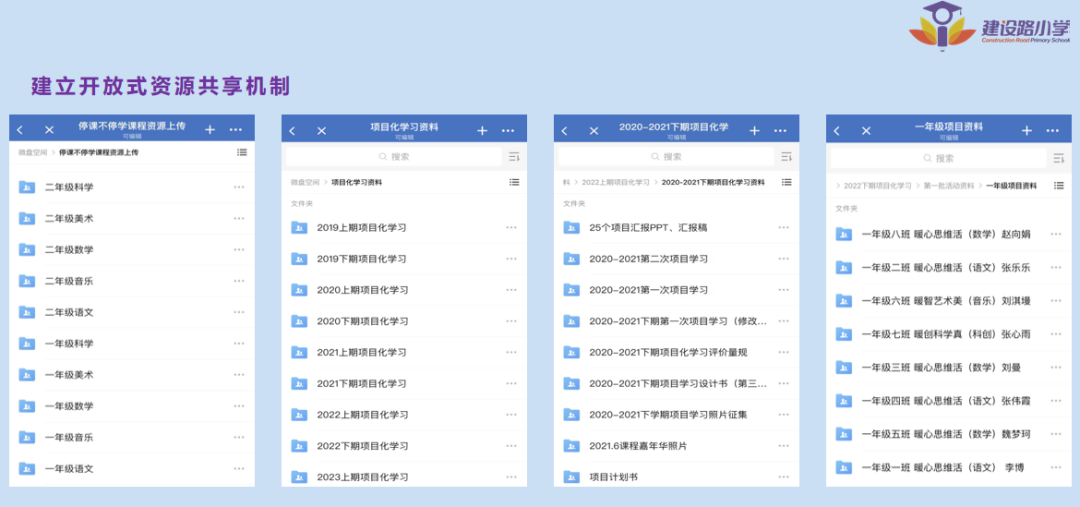Open more options for 一年级语文 folder
The width and height of the screenshot is (1080, 507).
point(239,468)
